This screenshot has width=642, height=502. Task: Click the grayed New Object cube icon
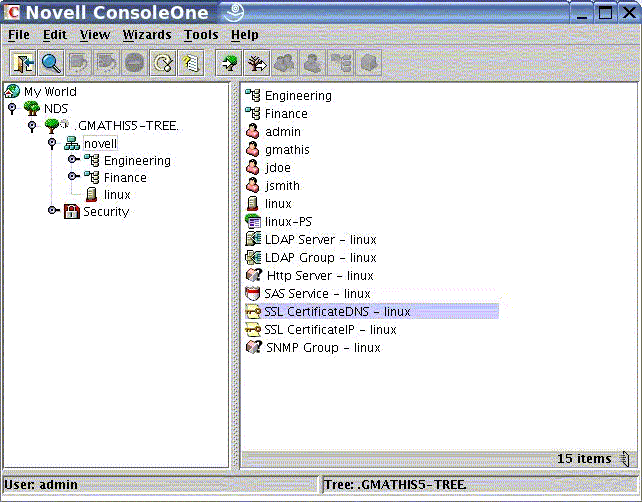coord(368,63)
